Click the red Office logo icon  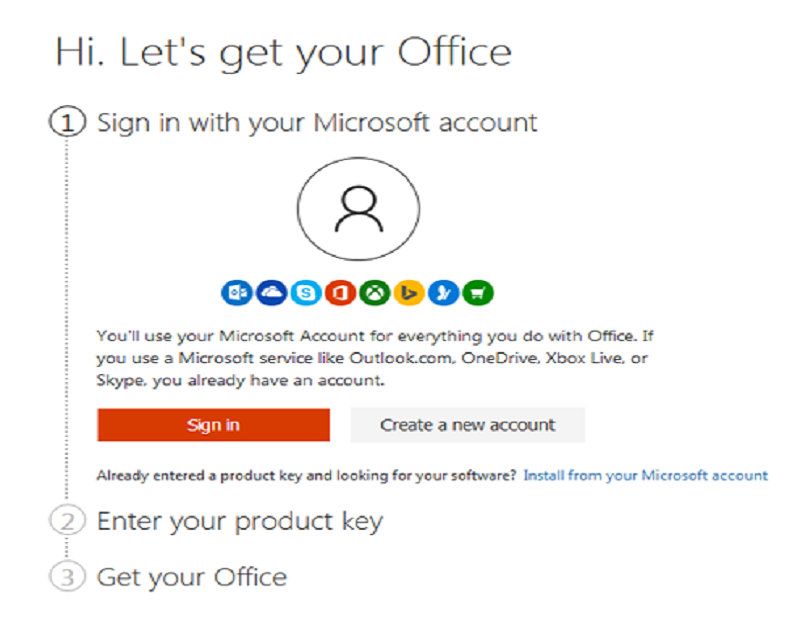(x=340, y=293)
